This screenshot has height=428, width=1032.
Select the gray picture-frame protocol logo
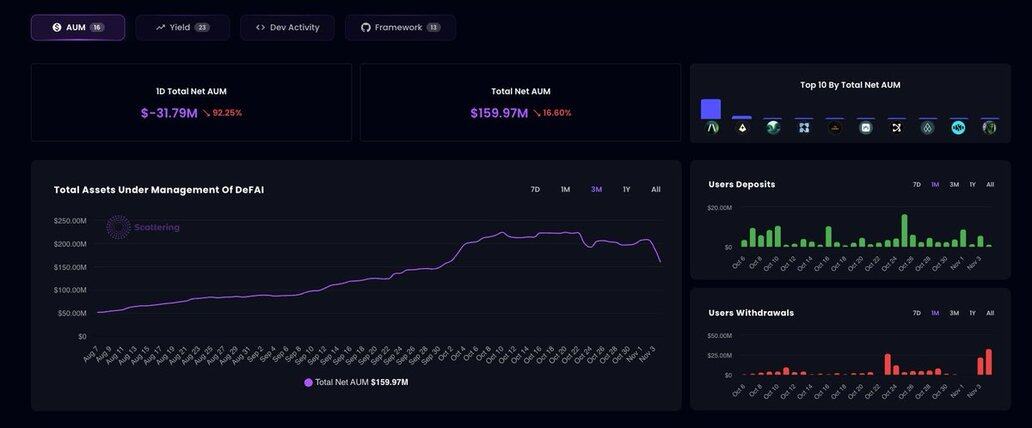866,128
